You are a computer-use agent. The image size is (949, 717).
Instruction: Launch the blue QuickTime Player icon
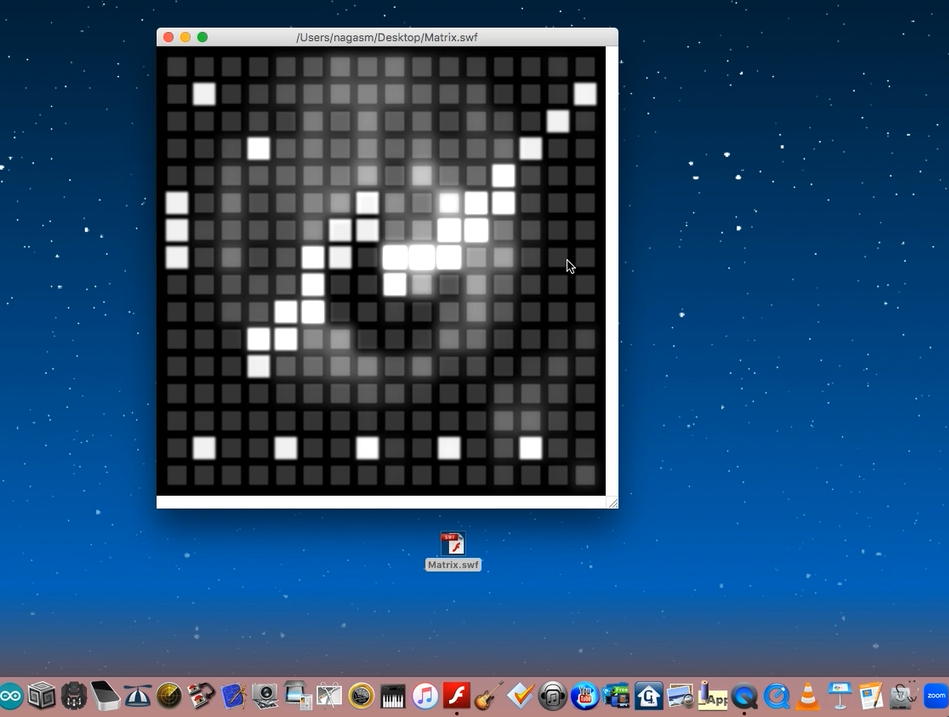(x=776, y=696)
